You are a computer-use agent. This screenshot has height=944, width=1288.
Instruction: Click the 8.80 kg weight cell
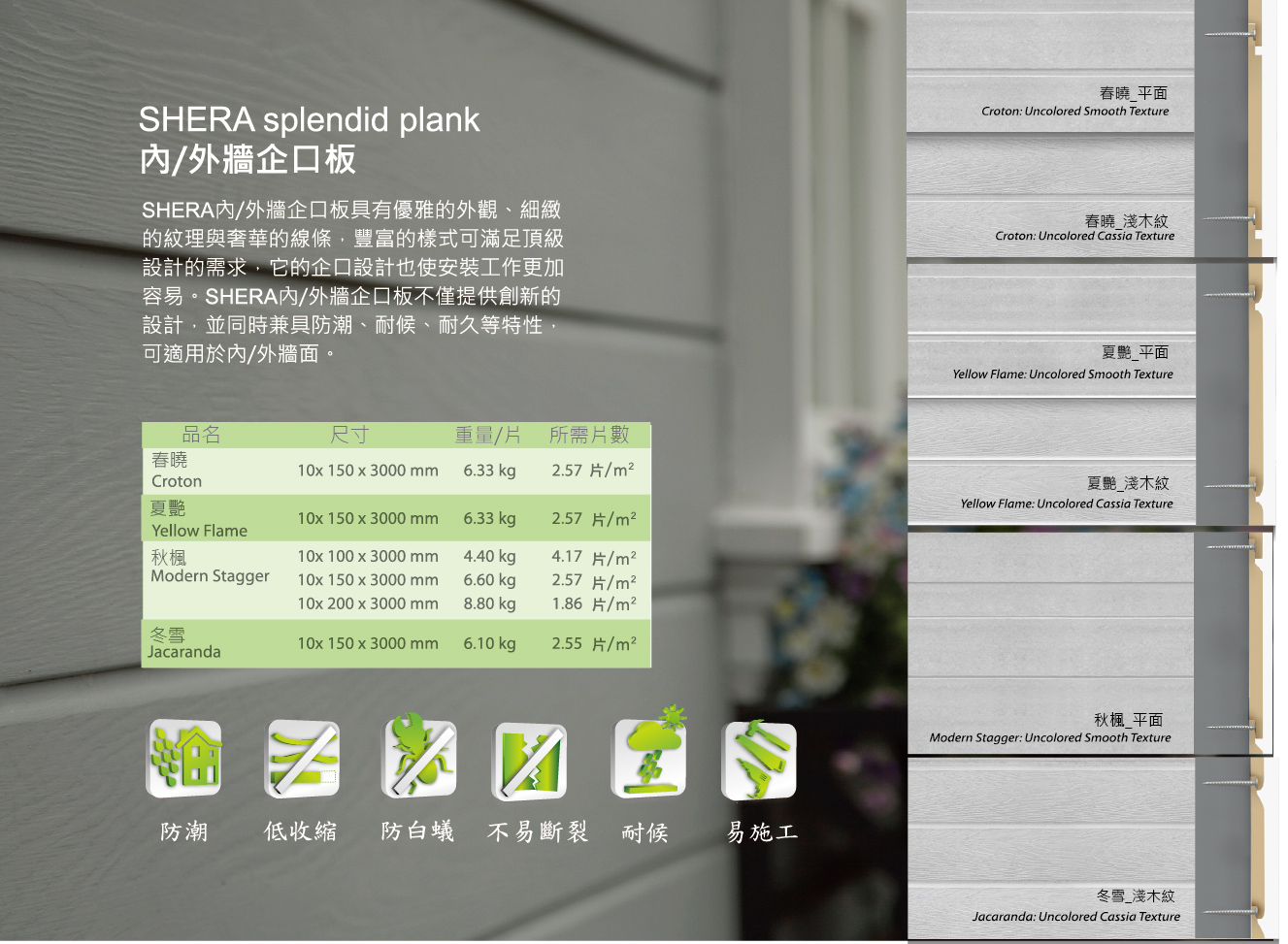(489, 603)
